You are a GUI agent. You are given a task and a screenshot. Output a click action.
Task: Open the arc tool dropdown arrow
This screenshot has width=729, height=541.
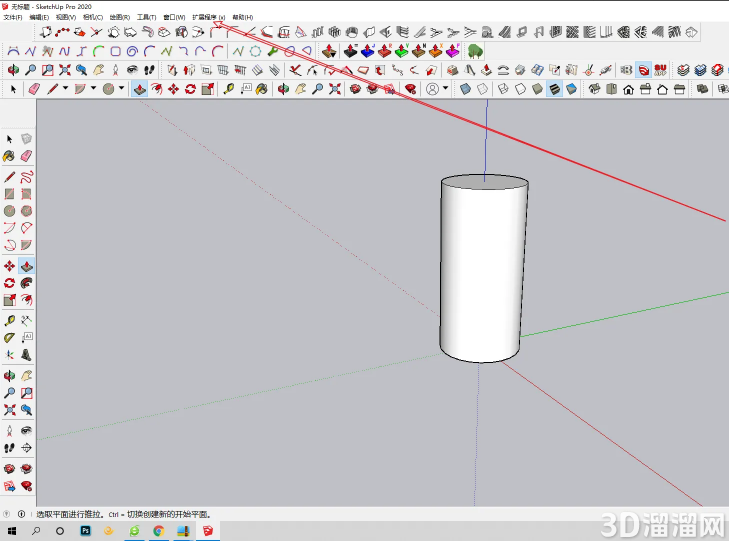[93, 88]
